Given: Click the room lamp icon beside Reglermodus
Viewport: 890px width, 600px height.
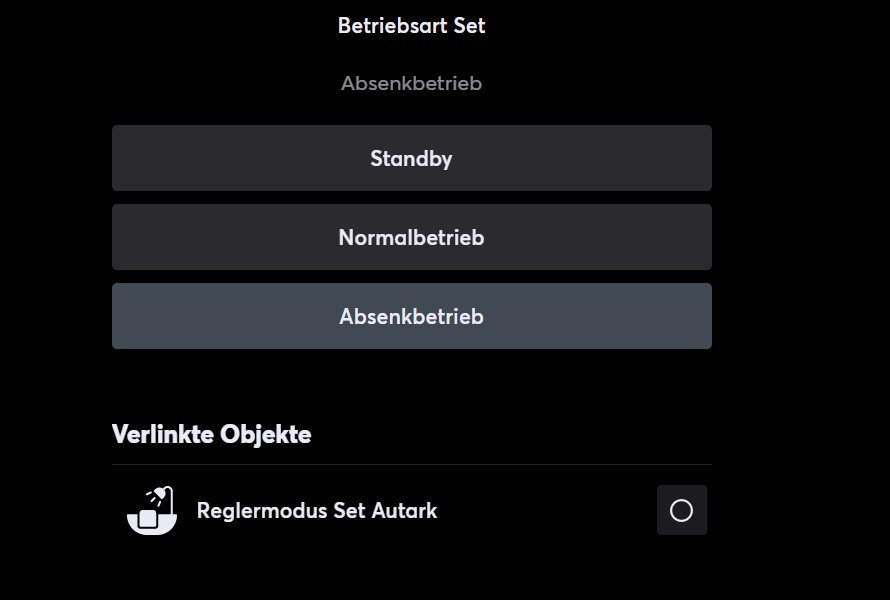Looking at the screenshot, I should 152,510.
